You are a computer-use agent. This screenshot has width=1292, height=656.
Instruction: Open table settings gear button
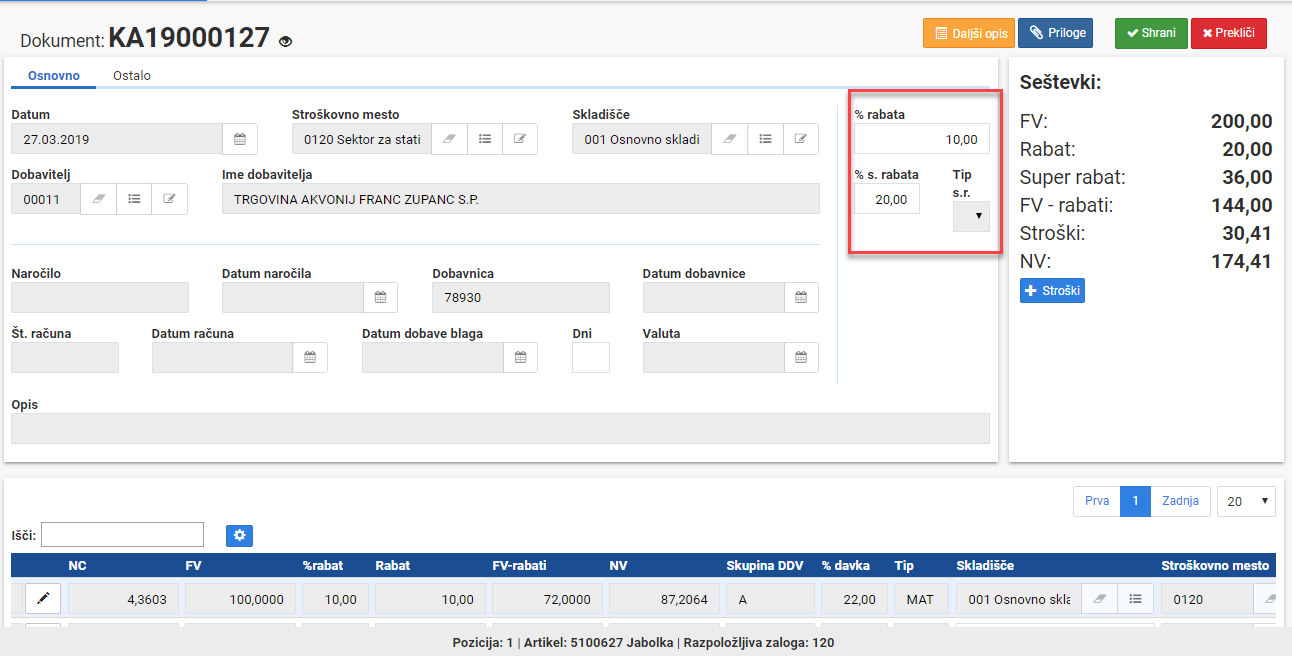(239, 536)
